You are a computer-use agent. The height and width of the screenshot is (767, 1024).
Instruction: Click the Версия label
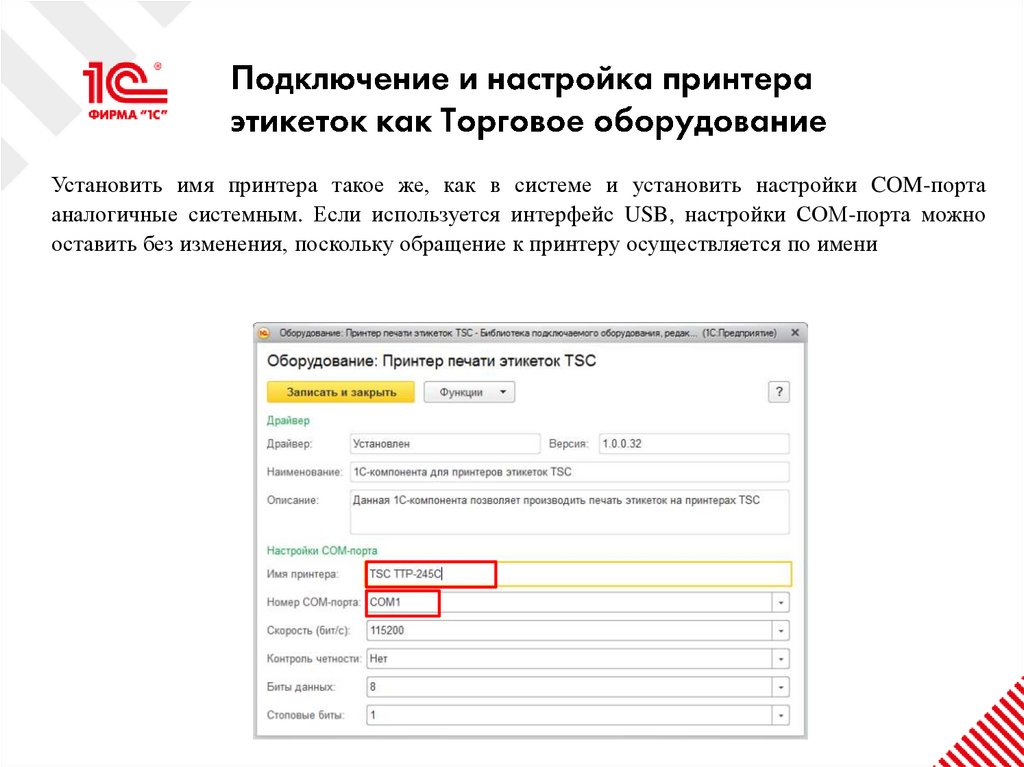click(x=569, y=444)
